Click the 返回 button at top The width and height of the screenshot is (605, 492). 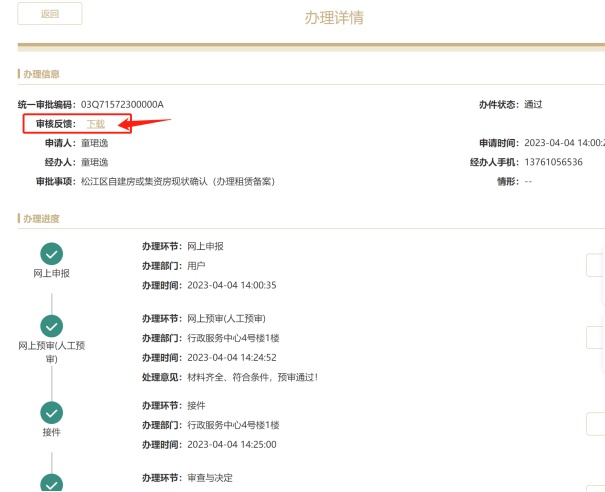[50, 14]
